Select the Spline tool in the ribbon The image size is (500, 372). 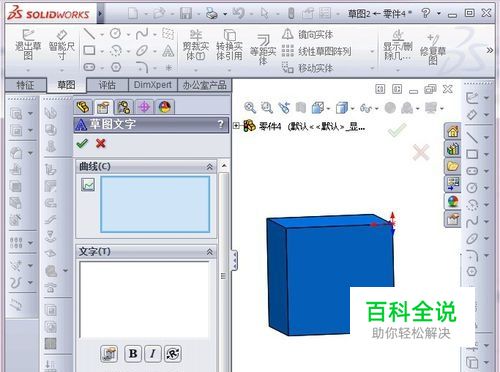click(x=142, y=34)
